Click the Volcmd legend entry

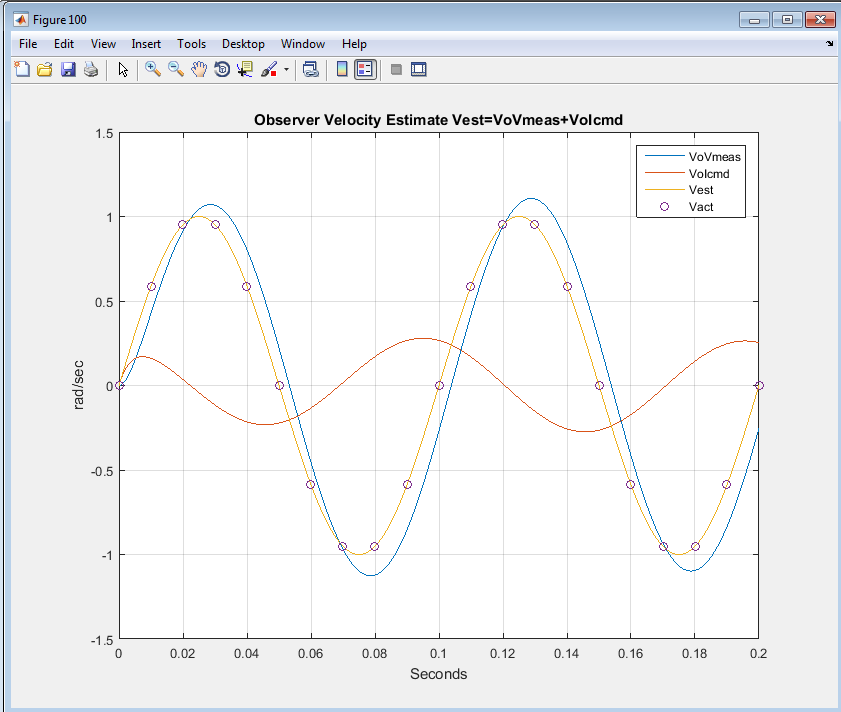(709, 173)
